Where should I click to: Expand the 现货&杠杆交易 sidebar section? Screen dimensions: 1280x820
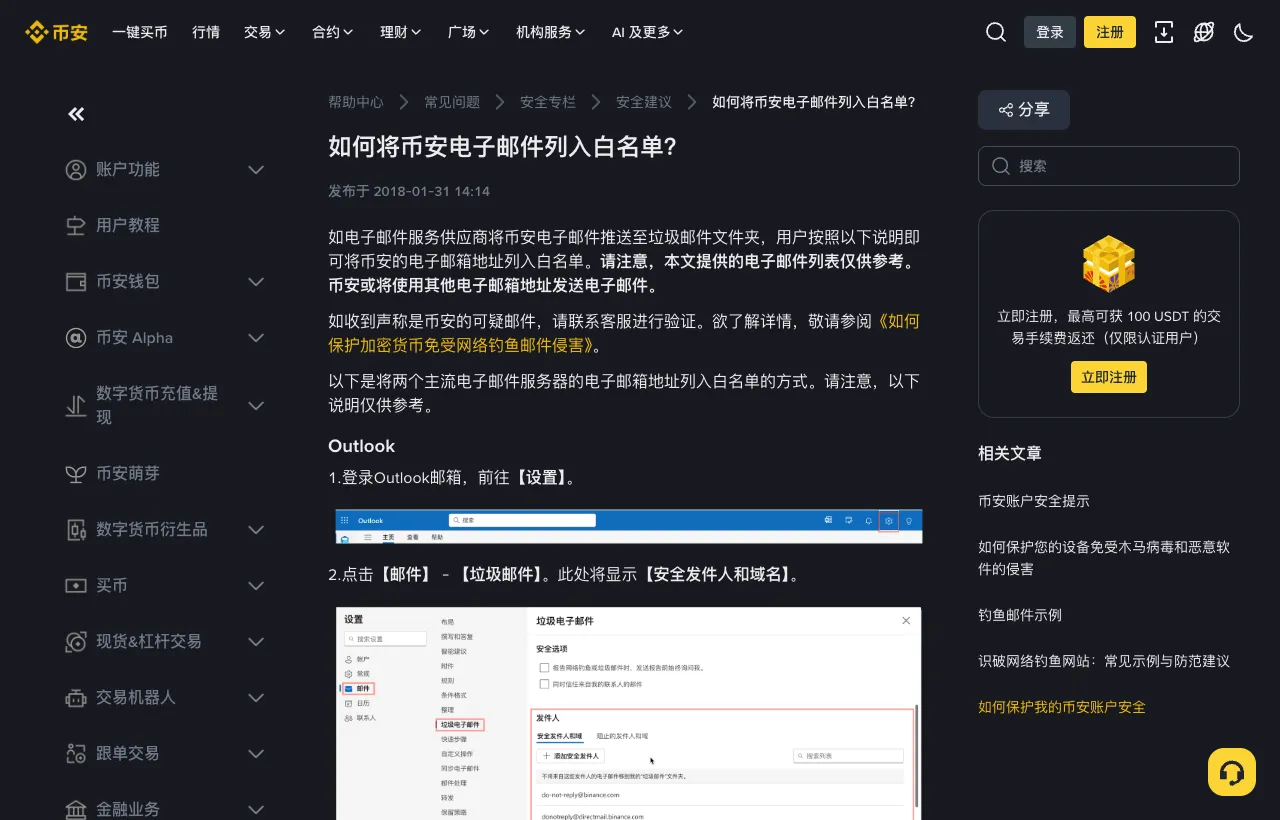[256, 642]
